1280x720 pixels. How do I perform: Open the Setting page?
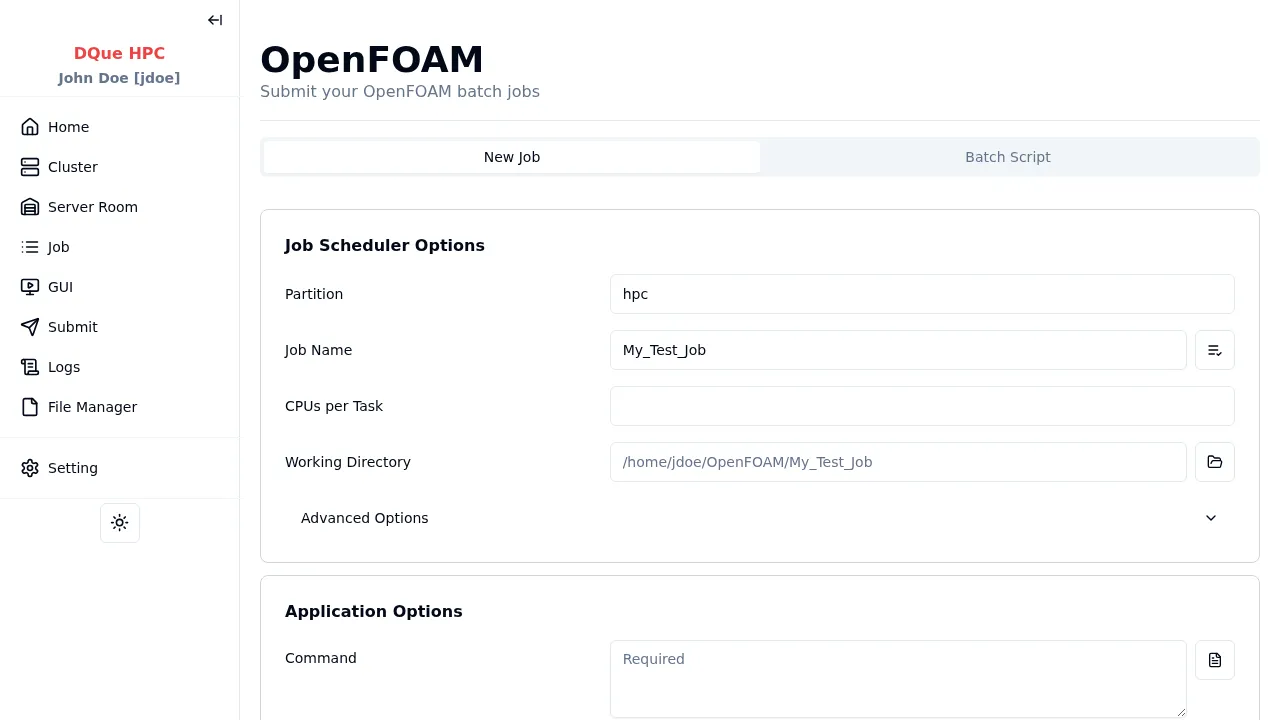click(x=72, y=468)
